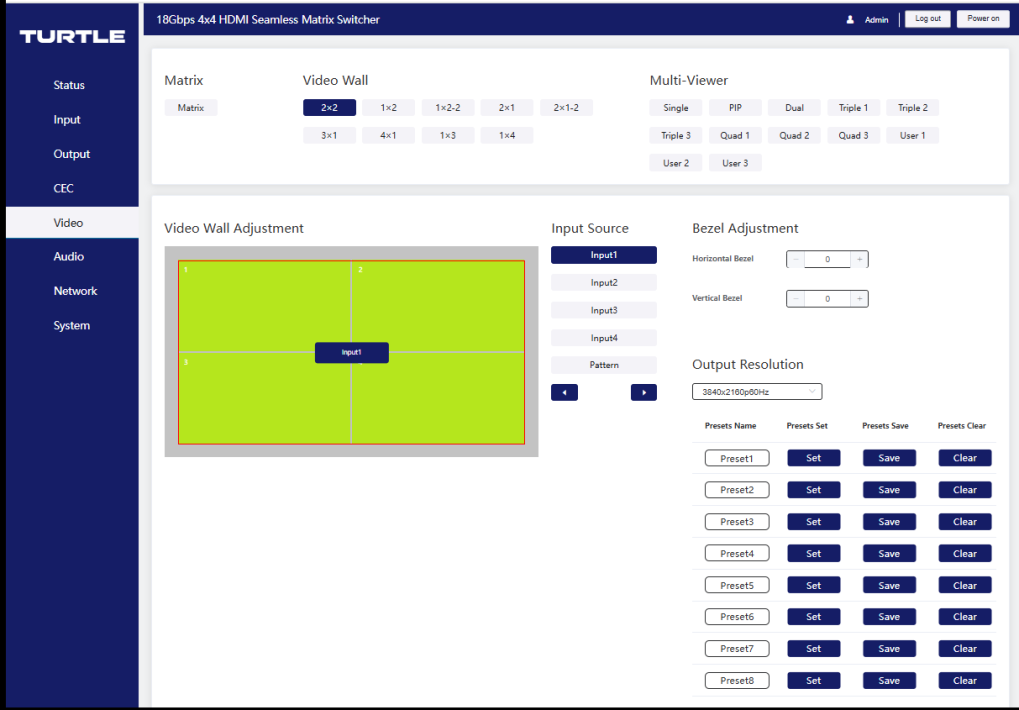Click the Input1 label on the video wall
The height and width of the screenshot is (710, 1019).
(351, 352)
